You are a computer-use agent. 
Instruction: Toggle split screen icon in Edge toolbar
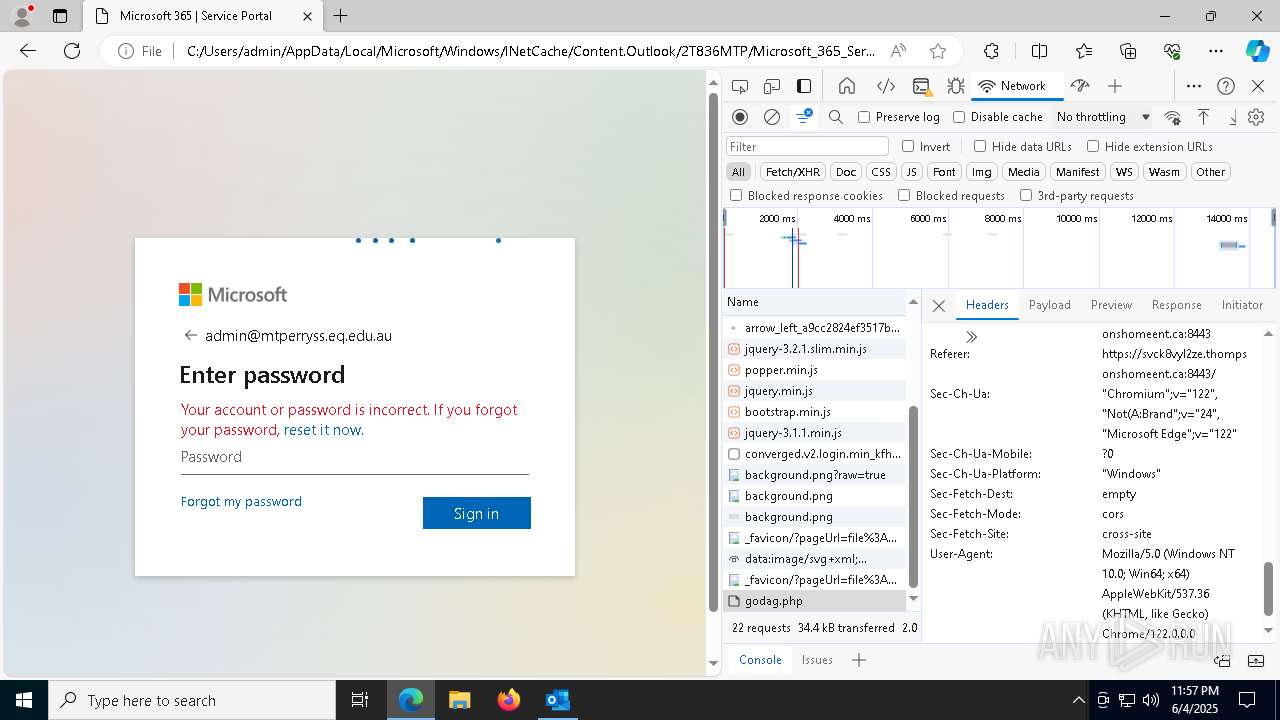[x=1039, y=51]
